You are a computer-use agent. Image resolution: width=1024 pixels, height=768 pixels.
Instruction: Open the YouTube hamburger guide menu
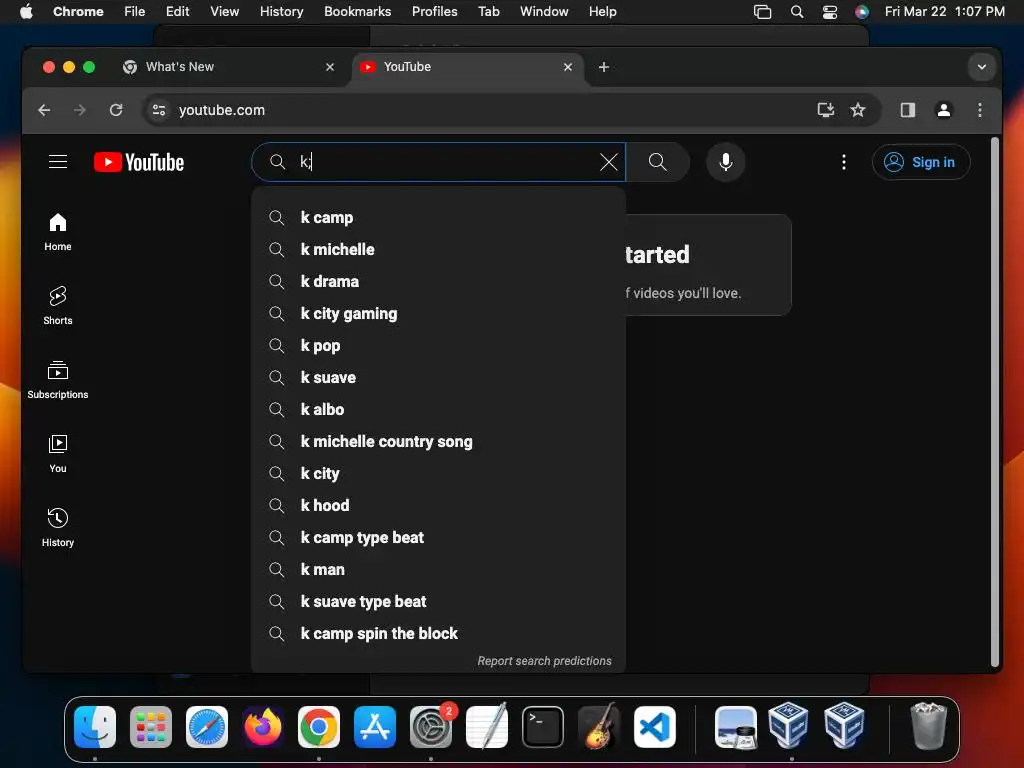click(58, 161)
